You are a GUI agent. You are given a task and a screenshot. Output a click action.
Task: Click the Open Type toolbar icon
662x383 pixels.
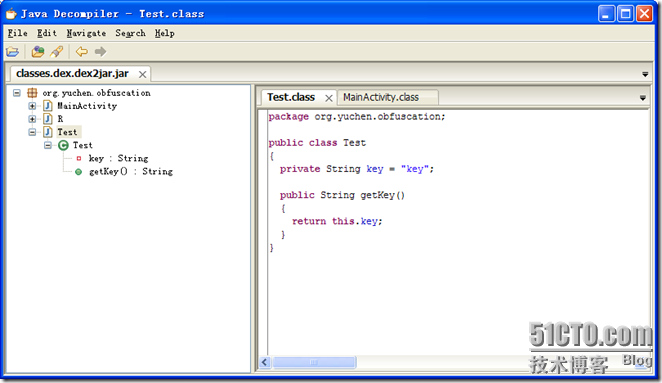click(38, 52)
